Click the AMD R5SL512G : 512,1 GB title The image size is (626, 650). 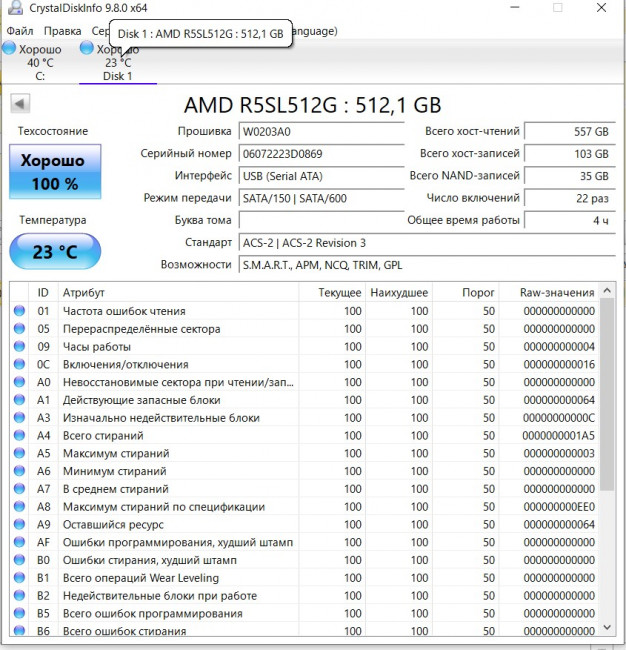[313, 105]
